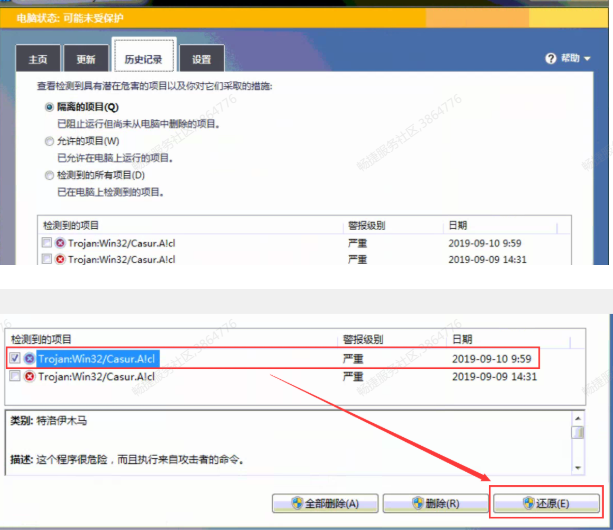
Task: Click the threat icon in the highlighted row
Action: [x=30, y=358]
